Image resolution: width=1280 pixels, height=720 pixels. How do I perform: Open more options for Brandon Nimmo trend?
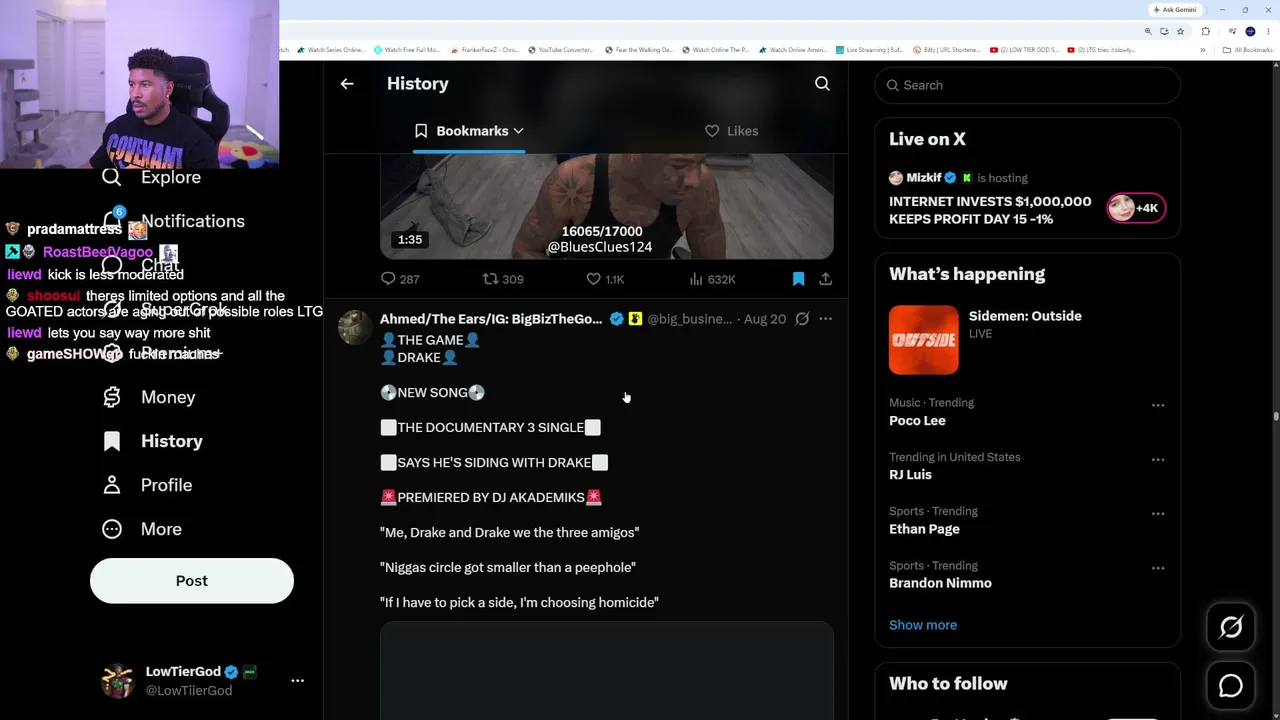[1158, 568]
